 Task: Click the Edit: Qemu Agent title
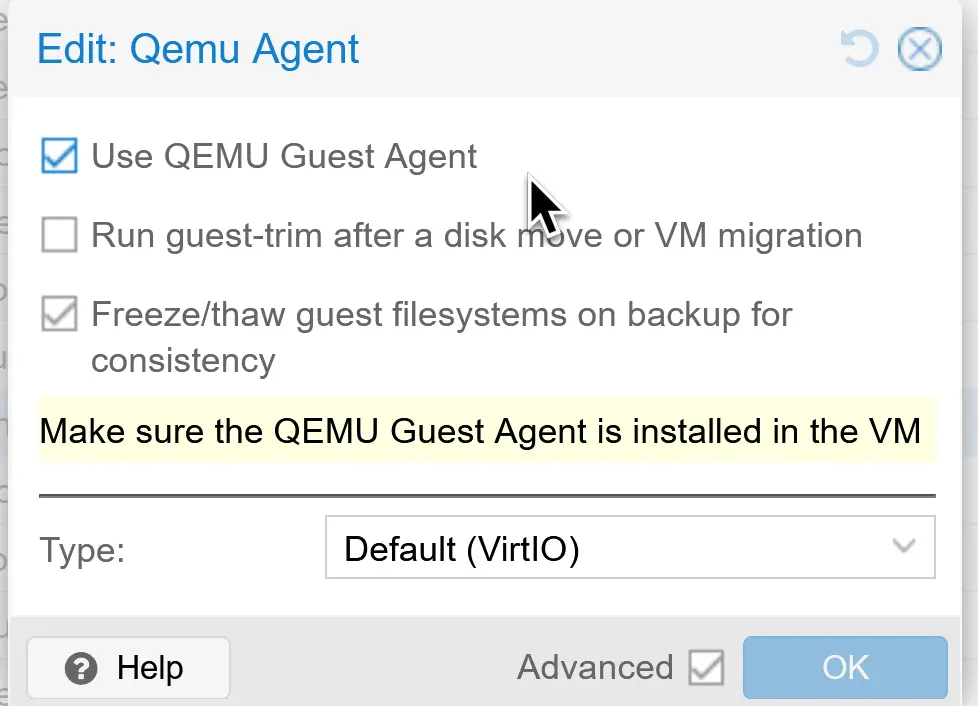point(197,48)
